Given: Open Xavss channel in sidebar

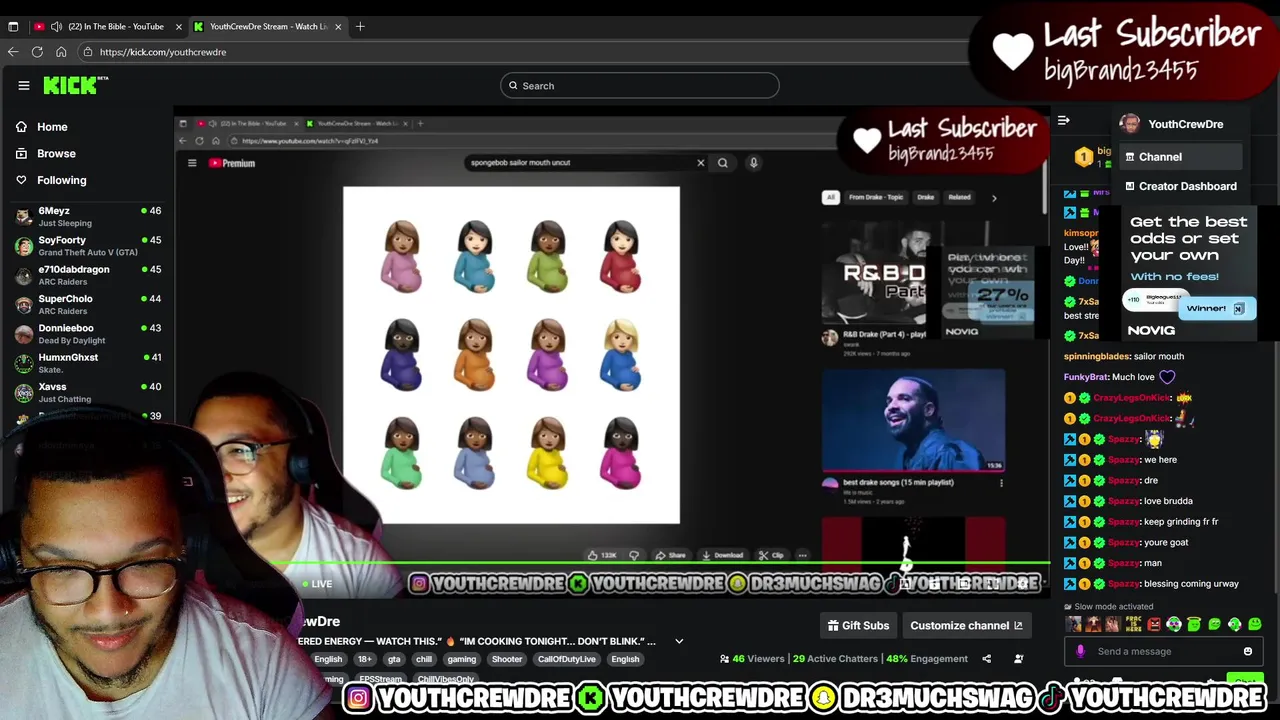Looking at the screenshot, I should [x=87, y=392].
